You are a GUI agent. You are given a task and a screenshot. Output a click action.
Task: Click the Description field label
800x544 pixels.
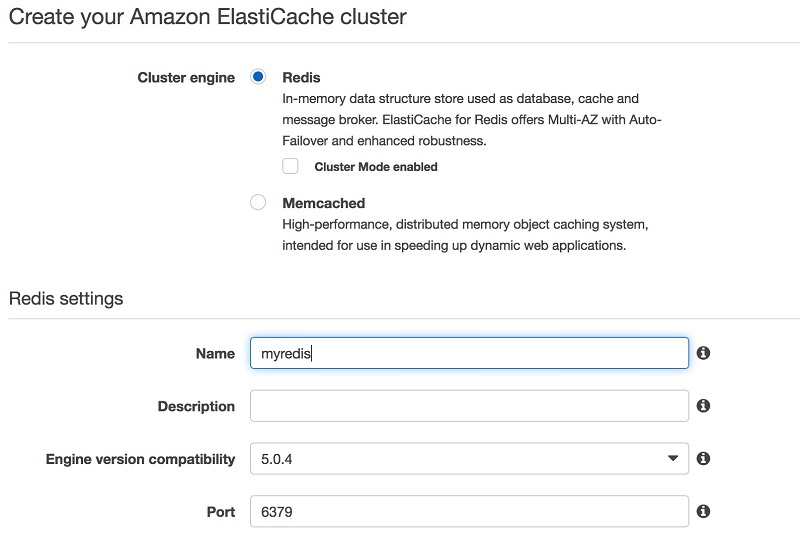[x=196, y=406]
